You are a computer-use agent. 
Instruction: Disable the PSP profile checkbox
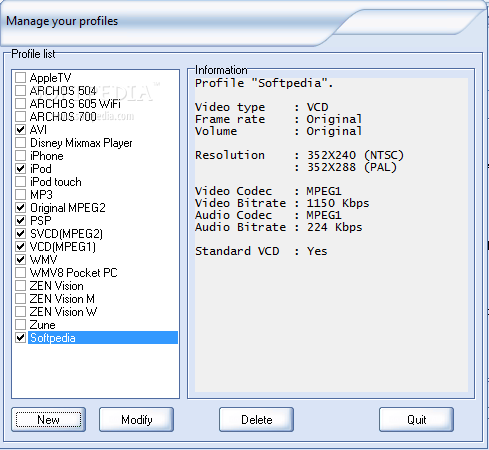21,220
